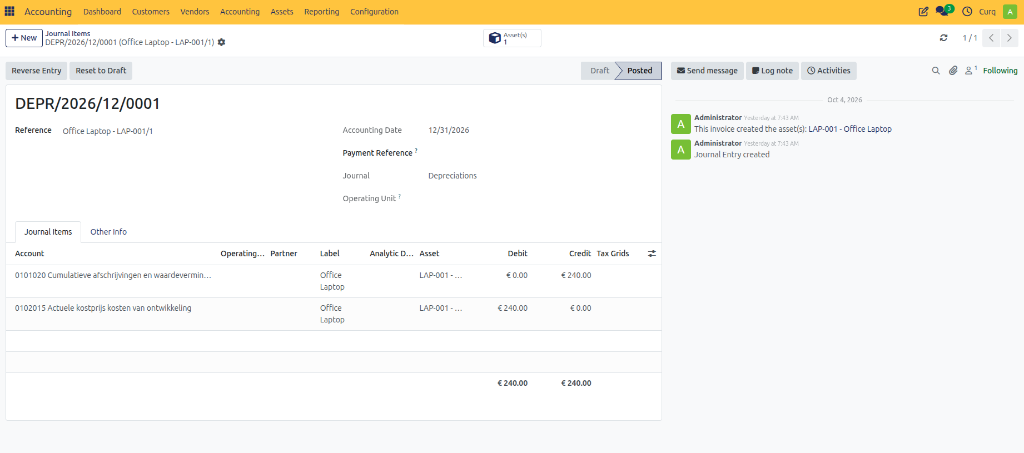The image size is (1024, 453).
Task: Click LAP-001 asset in first journal row
Action: point(441,275)
